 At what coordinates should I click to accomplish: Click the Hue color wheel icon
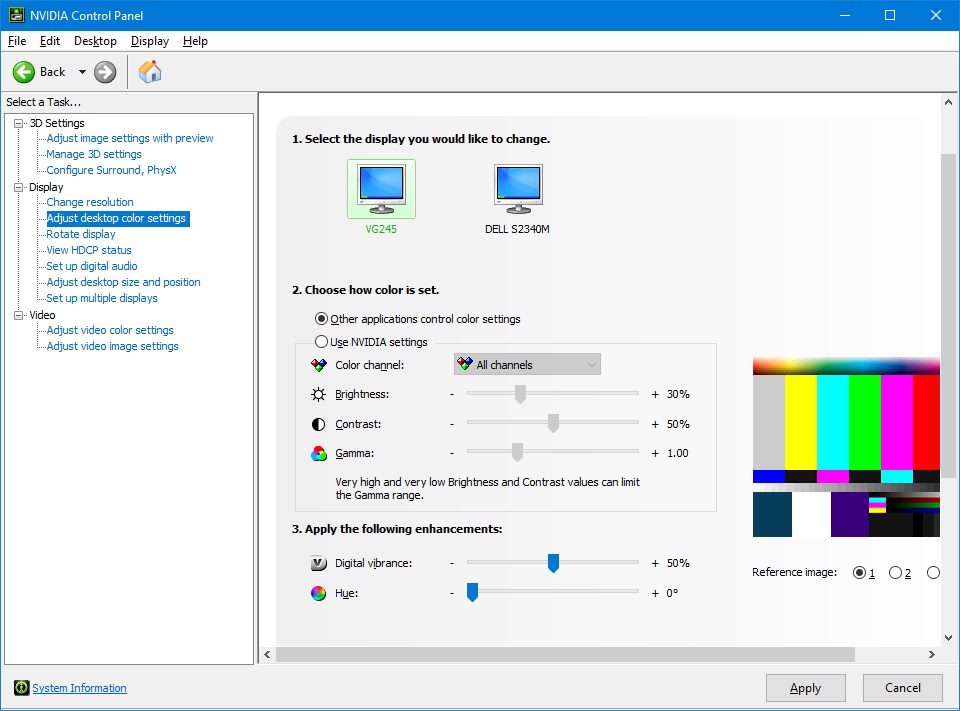click(318, 593)
